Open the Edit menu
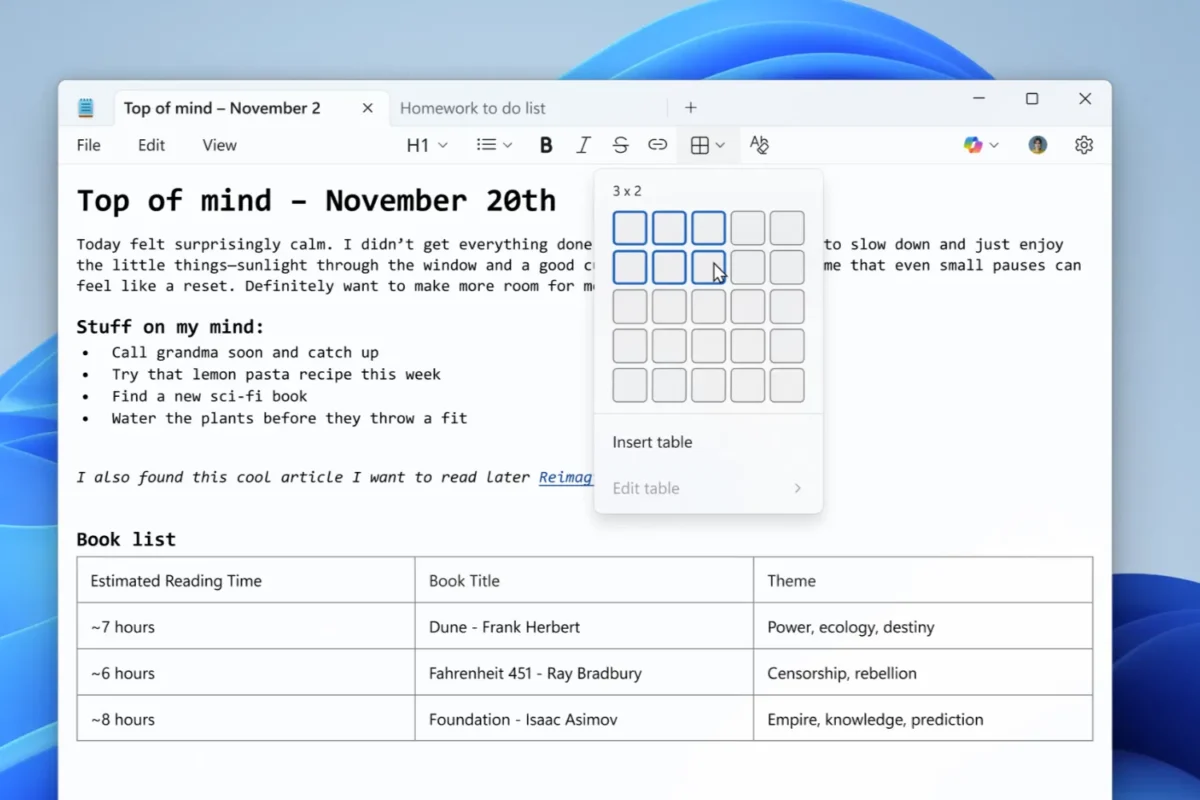This screenshot has height=800, width=1200. tap(150, 145)
